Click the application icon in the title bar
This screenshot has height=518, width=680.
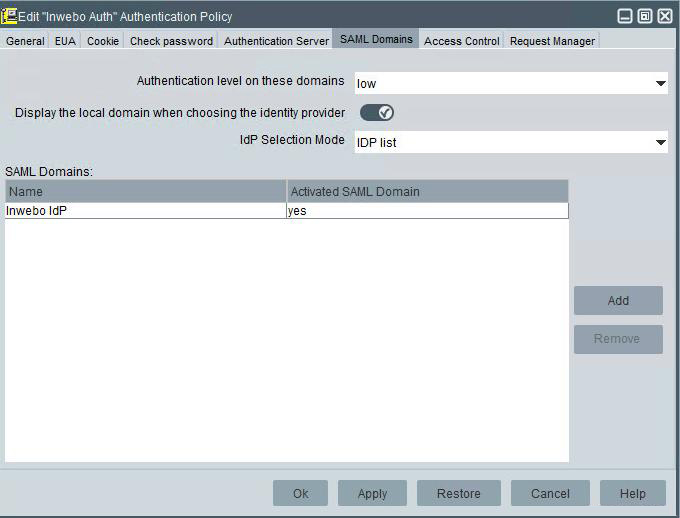coord(10,16)
